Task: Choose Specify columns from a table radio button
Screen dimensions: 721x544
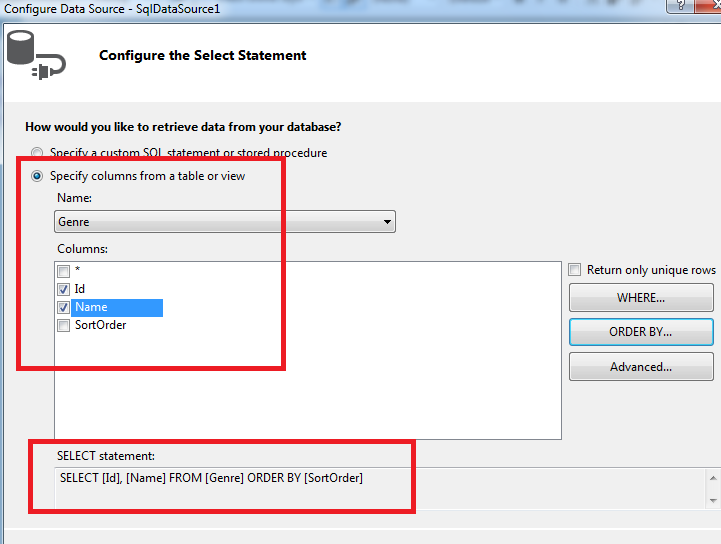Action: tap(37, 176)
